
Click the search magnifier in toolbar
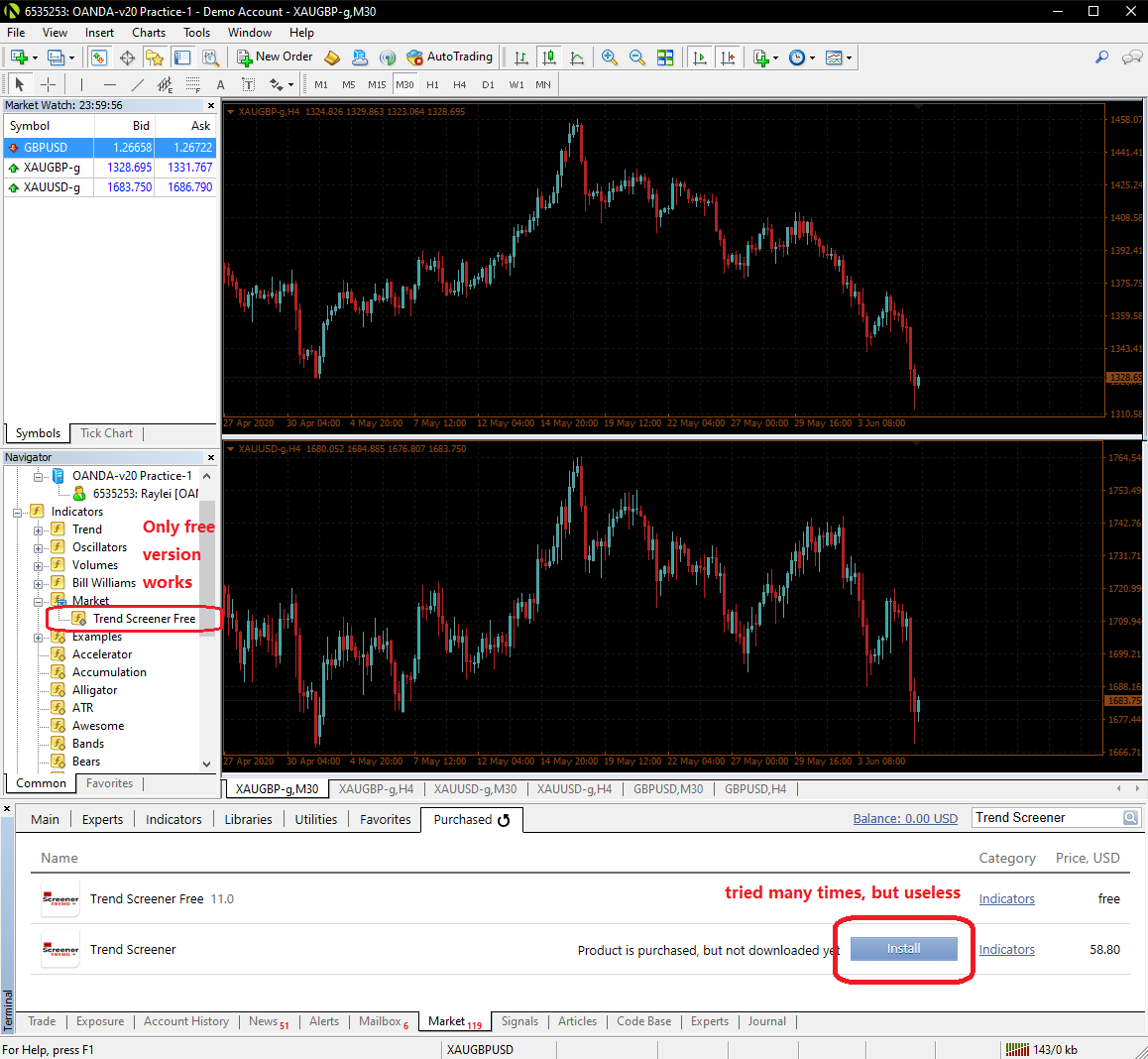1101,58
